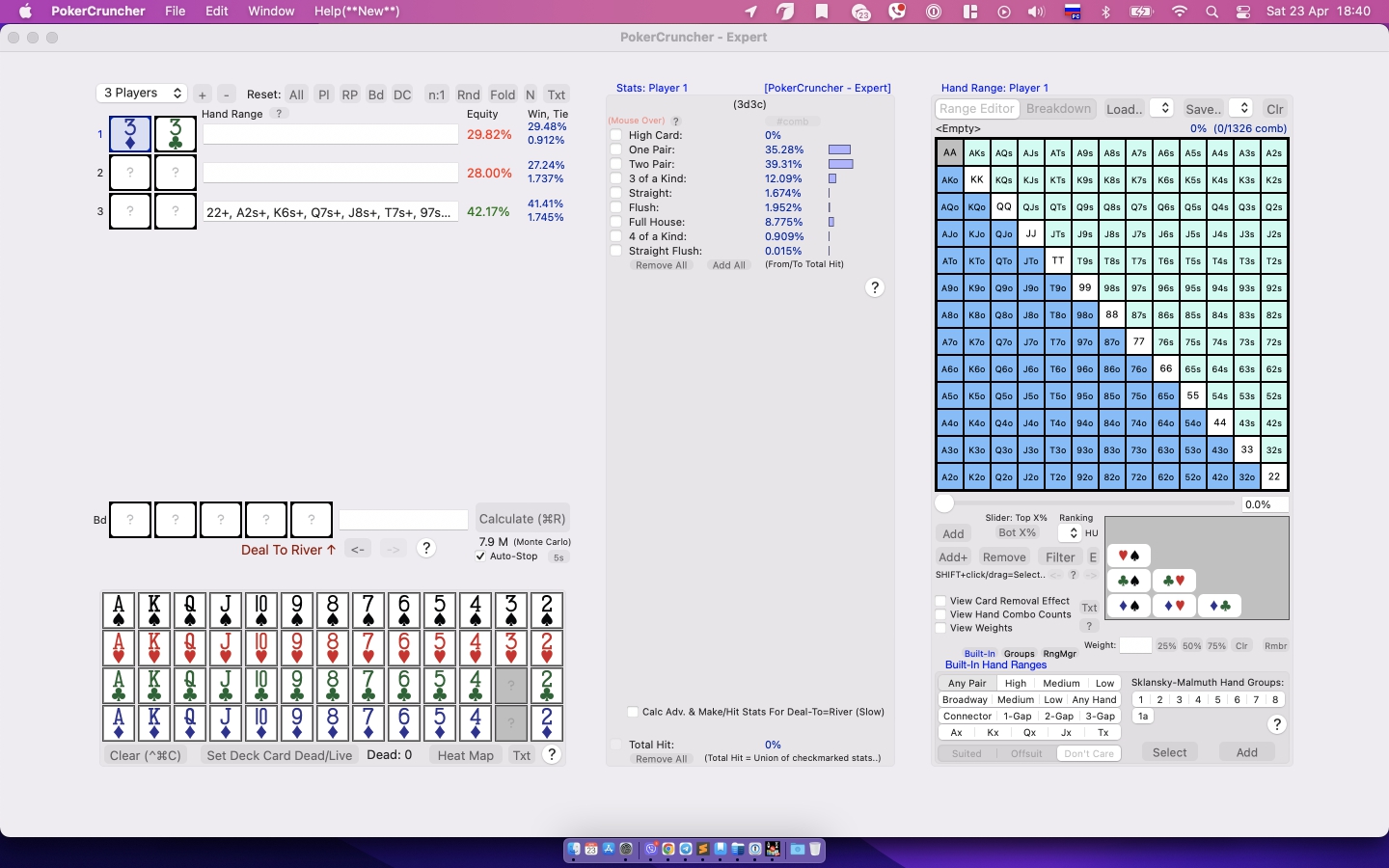Click the Wi-Fi status icon
Viewport: 1389px width, 868px height.
point(1179,12)
